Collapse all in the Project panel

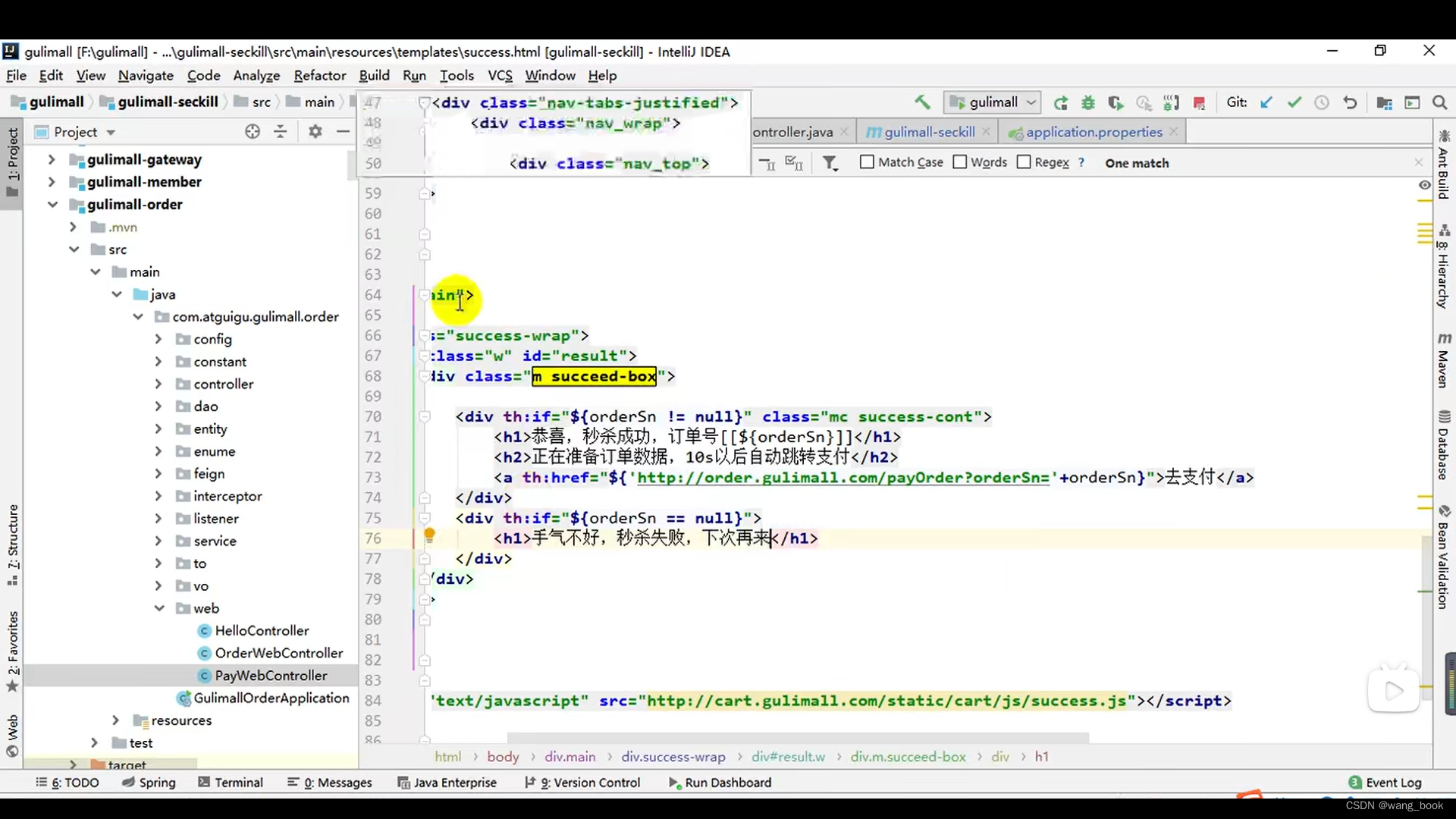(x=281, y=132)
